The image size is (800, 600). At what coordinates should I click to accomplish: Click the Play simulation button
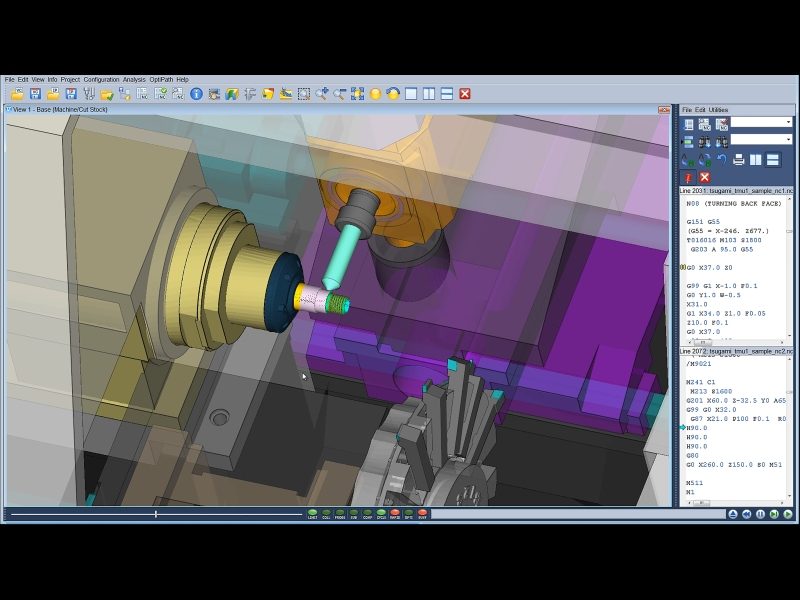click(x=788, y=514)
